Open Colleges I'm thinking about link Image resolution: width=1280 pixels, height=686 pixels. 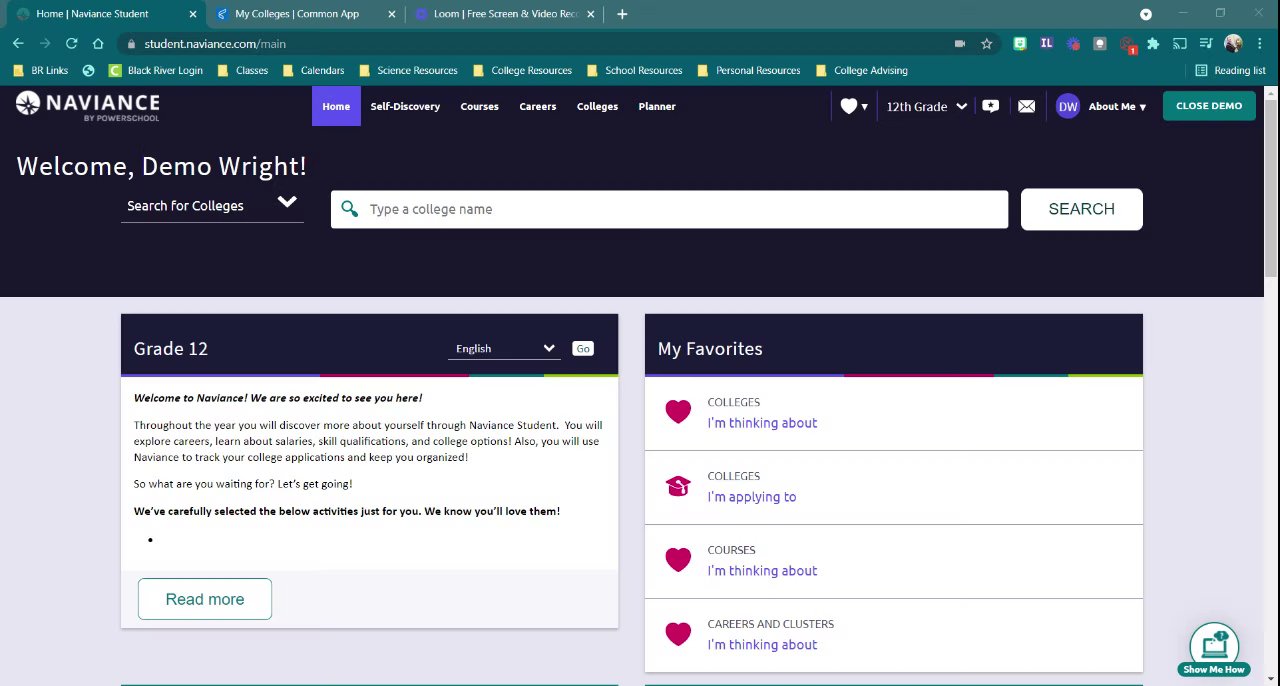[762, 423]
